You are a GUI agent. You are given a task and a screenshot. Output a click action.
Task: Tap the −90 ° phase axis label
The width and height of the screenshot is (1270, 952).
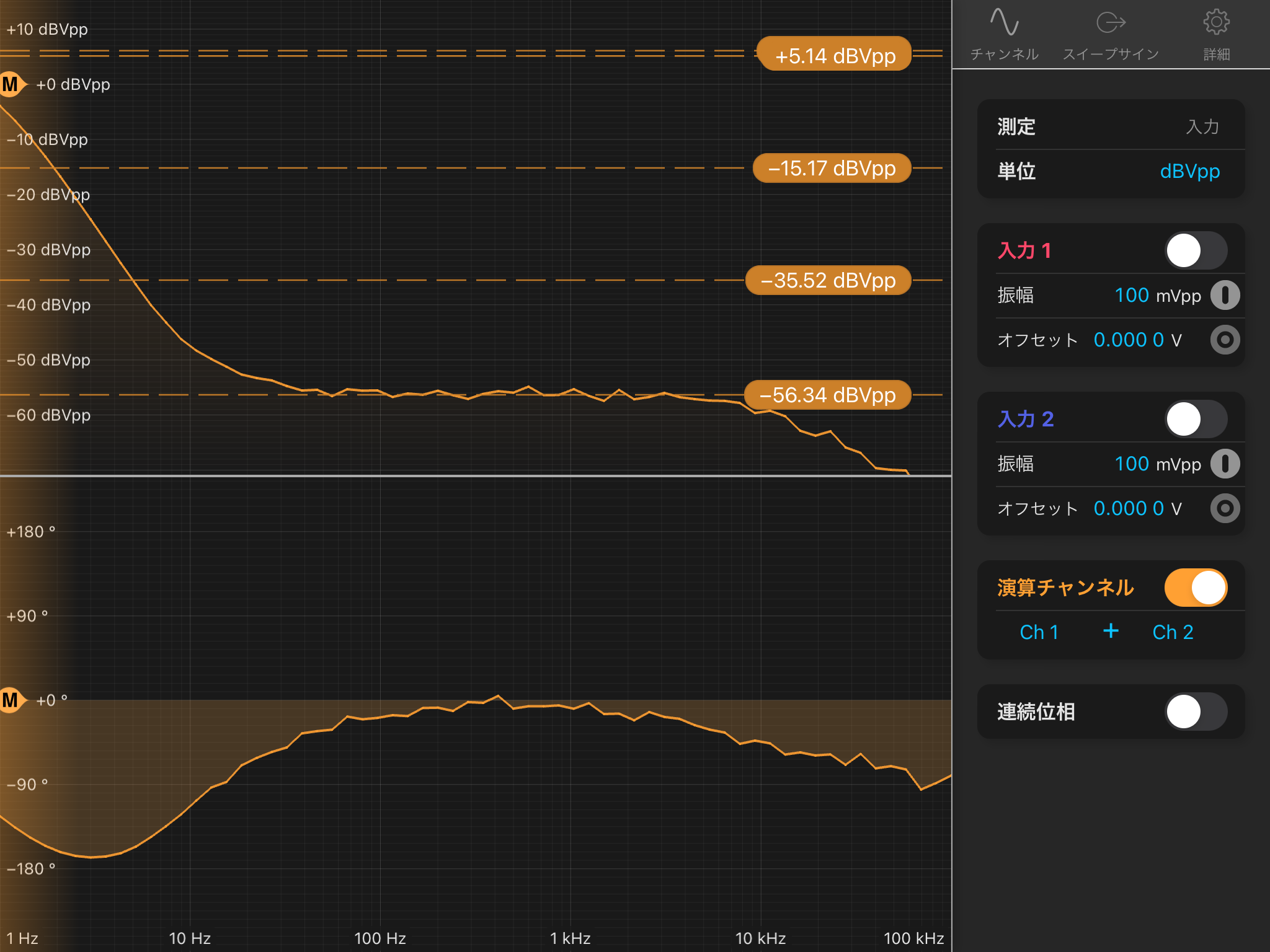click(x=27, y=785)
